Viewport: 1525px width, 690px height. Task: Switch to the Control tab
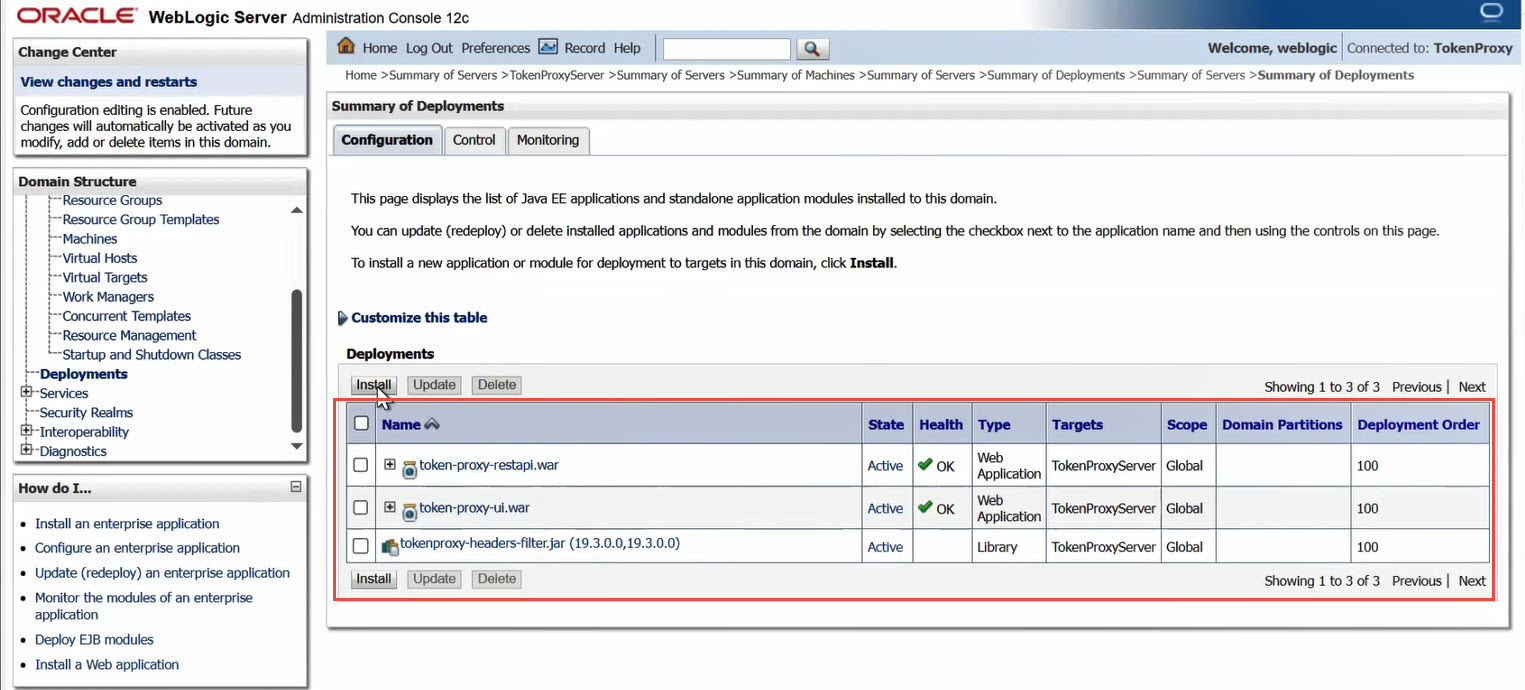pyautogui.click(x=474, y=140)
